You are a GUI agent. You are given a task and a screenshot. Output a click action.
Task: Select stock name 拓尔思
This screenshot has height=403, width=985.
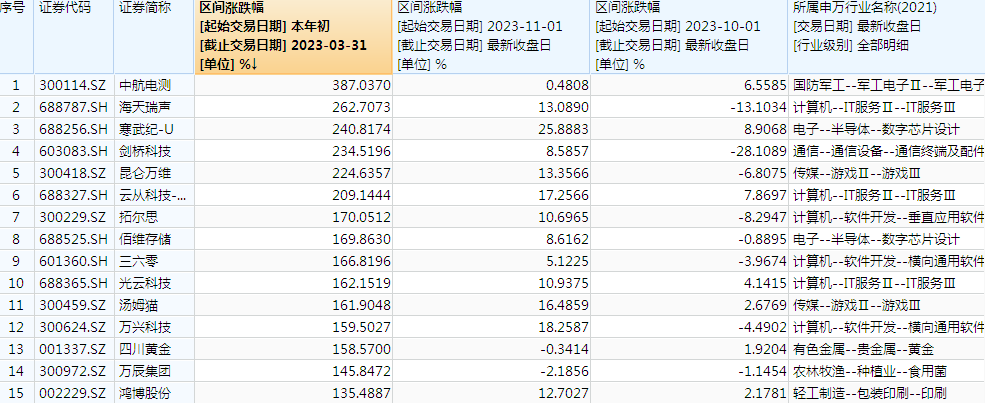[x=139, y=218]
